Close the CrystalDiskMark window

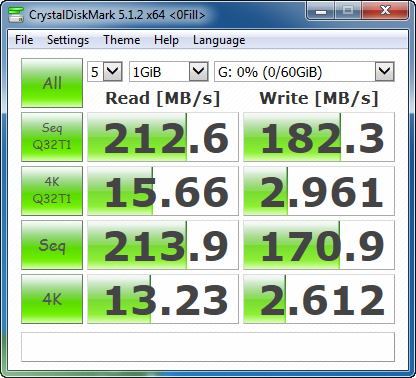click(x=385, y=11)
